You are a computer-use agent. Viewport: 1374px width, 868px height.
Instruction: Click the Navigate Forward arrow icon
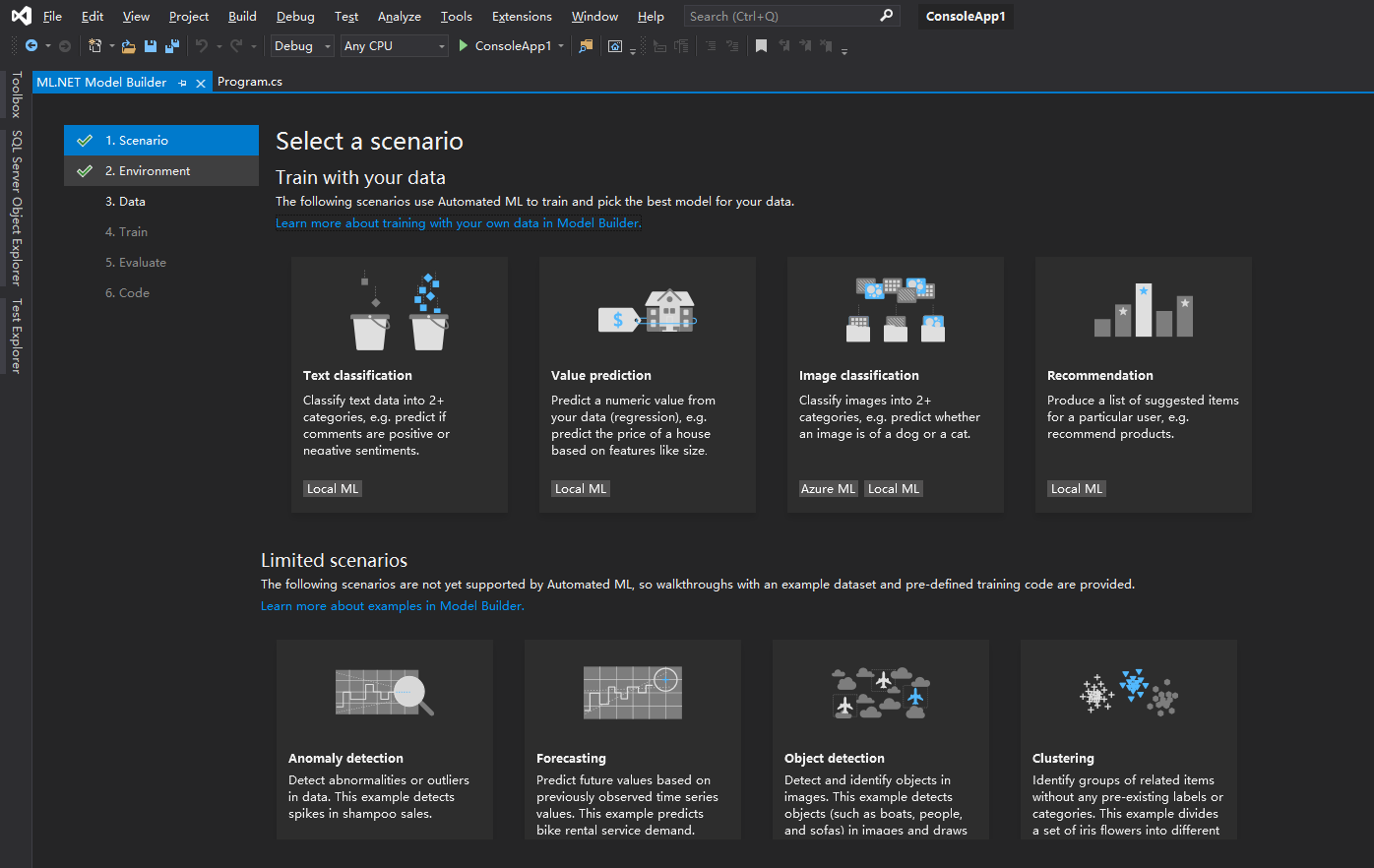point(65,45)
